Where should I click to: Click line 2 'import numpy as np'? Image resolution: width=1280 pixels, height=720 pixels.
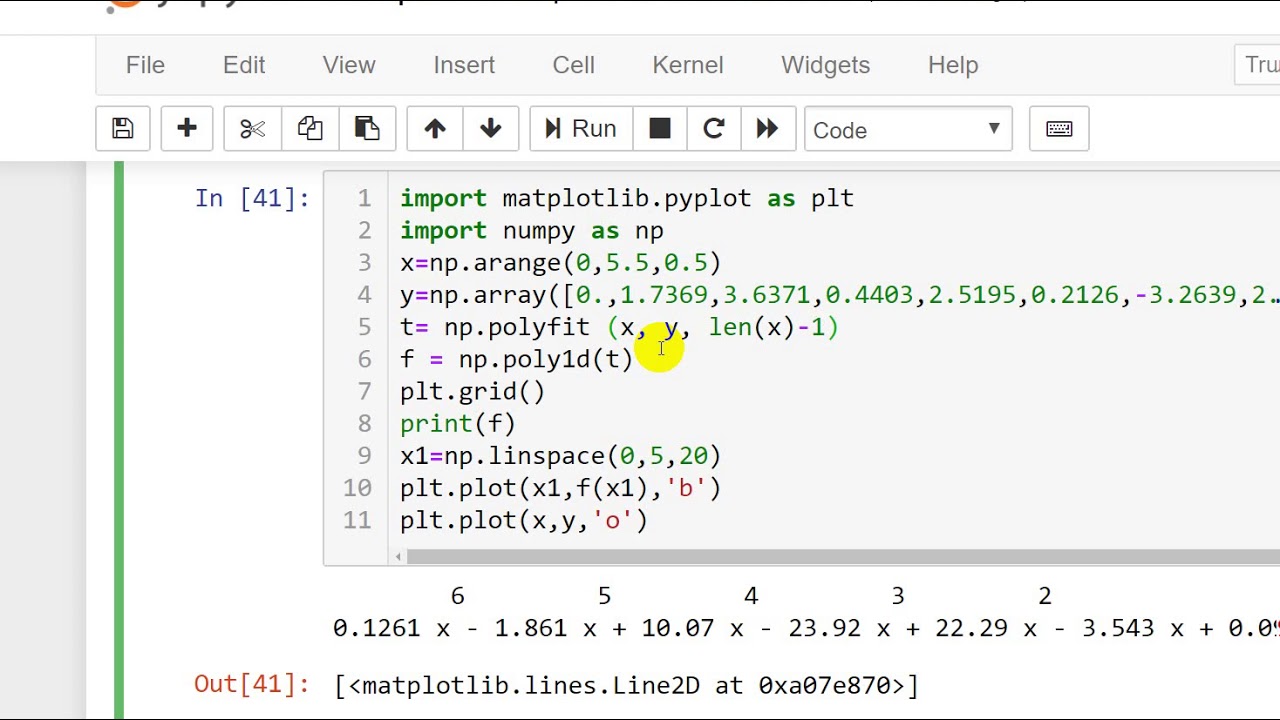pos(532,230)
